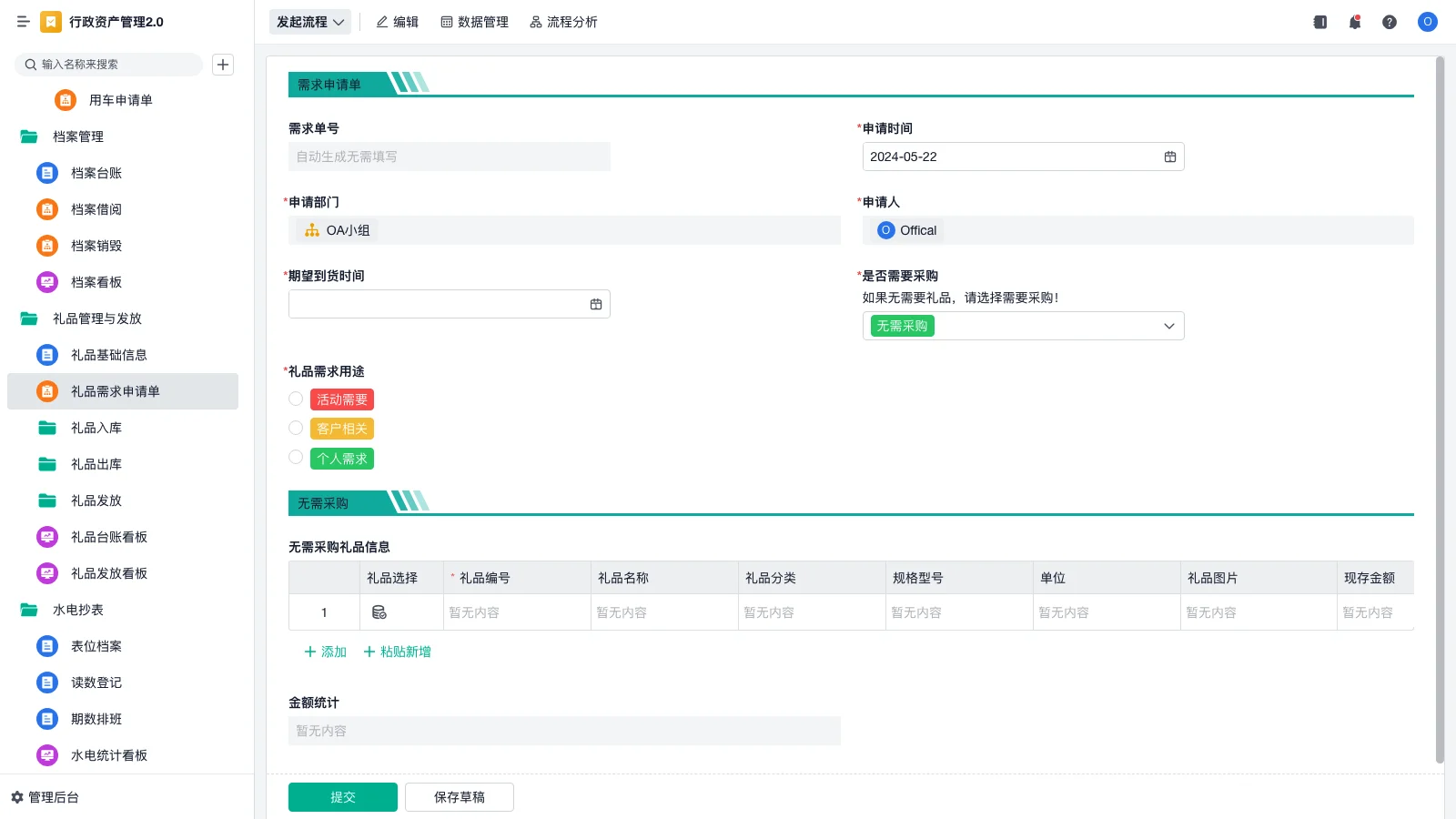Select the 客户相关 radio option
The image size is (1456, 819).
click(296, 428)
